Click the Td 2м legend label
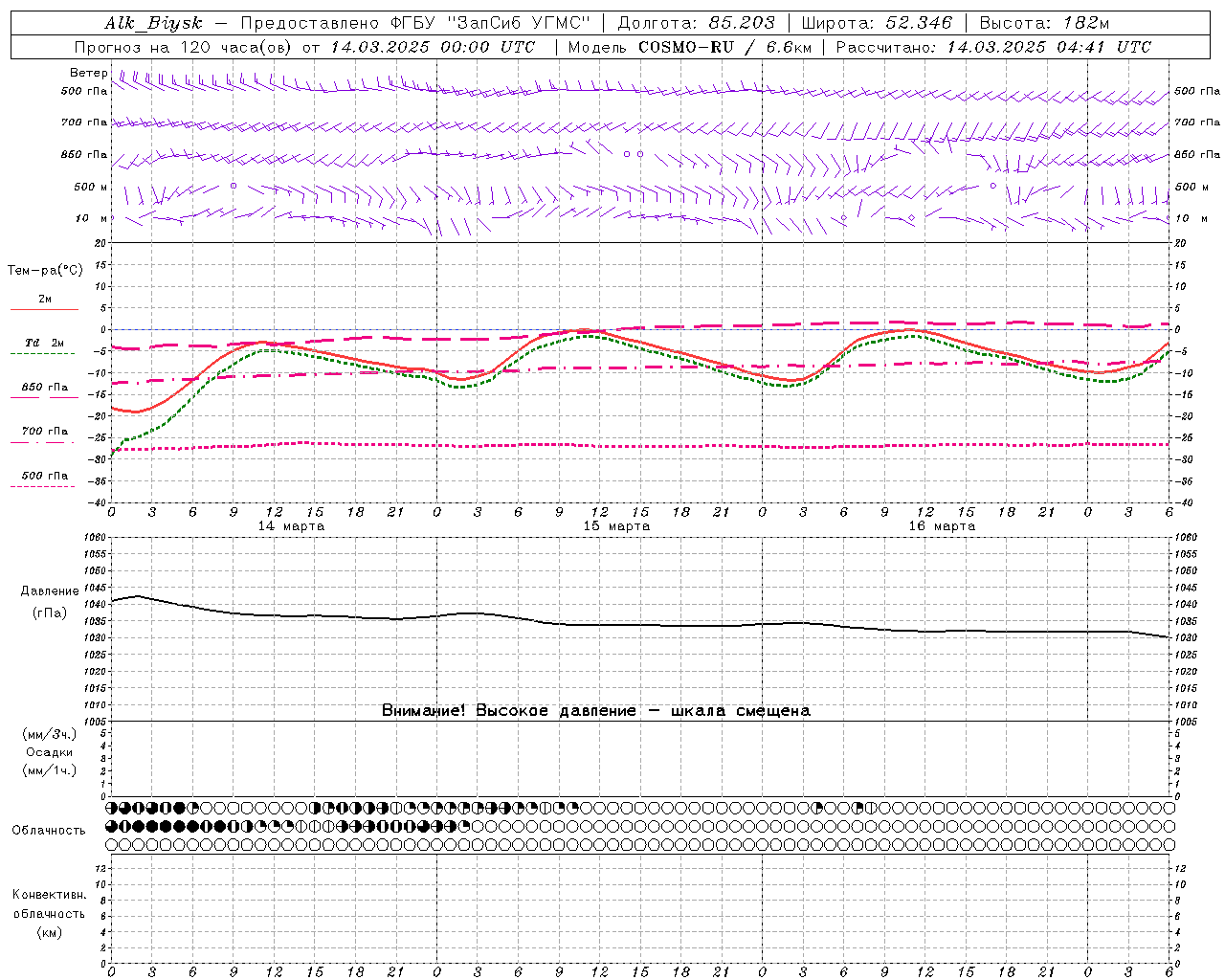 click(x=44, y=343)
